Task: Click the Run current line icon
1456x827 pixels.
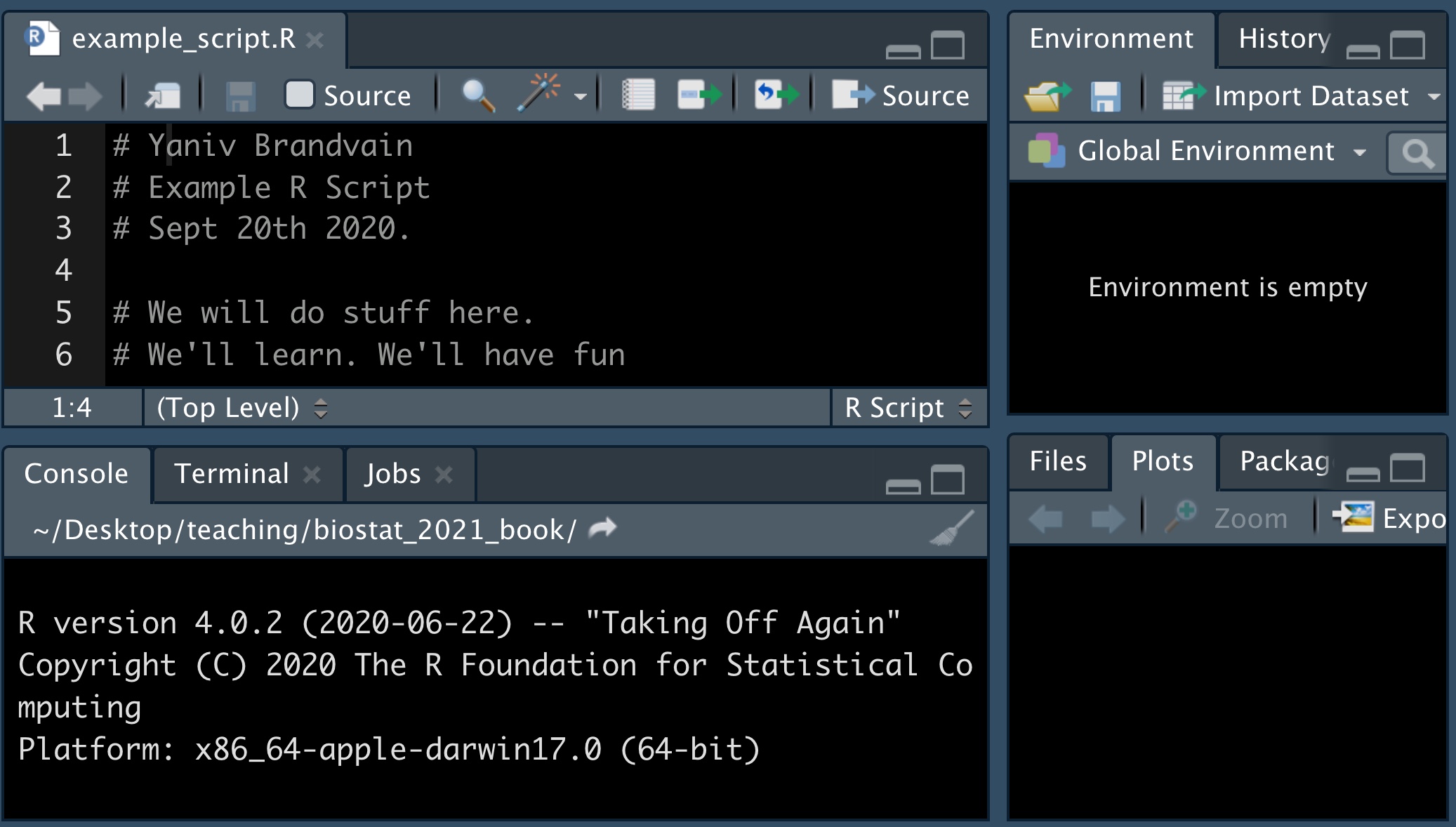Action: pos(699,95)
